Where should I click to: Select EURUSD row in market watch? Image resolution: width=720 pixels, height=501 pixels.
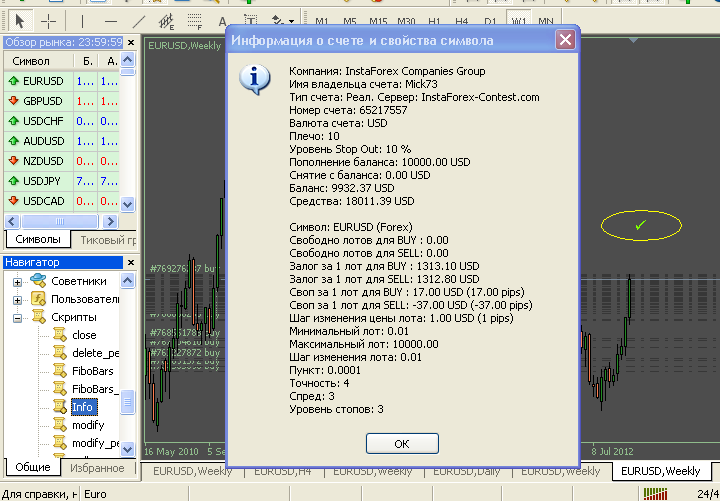62,81
